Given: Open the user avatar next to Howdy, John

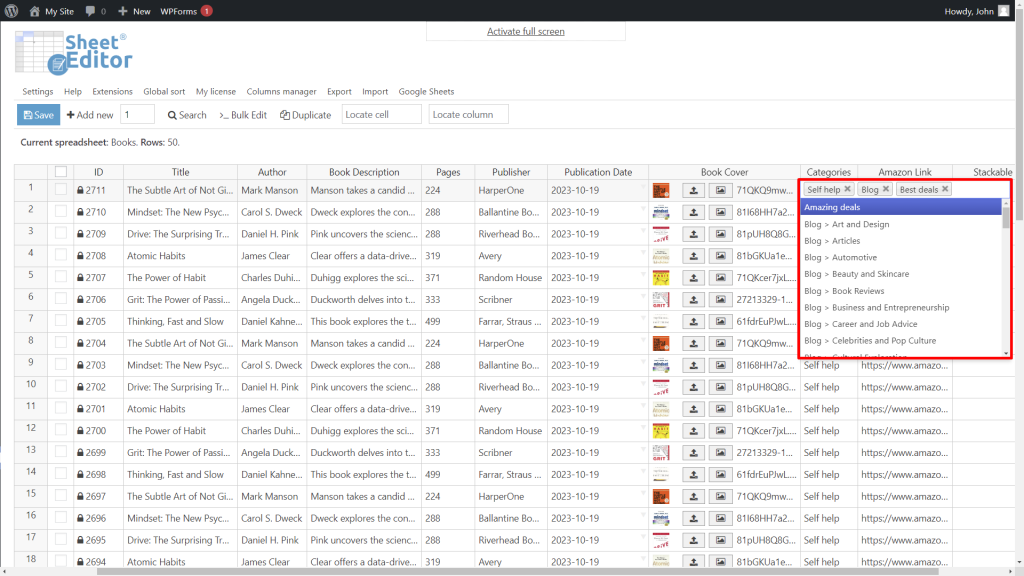Looking at the screenshot, I should 1004,11.
